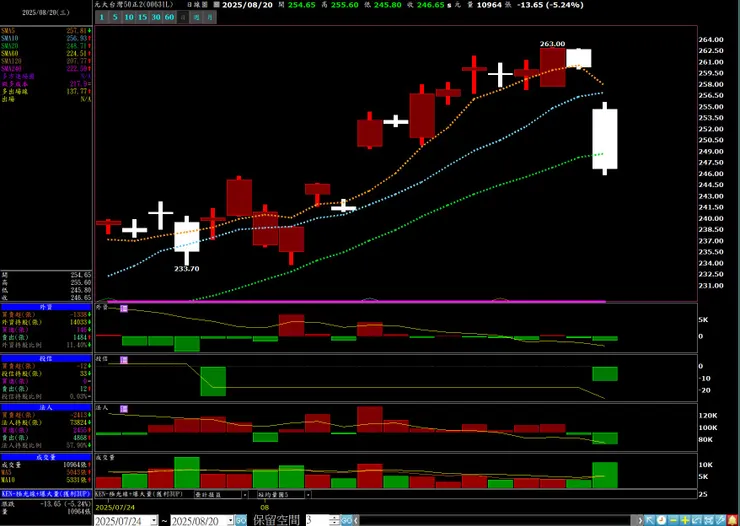Viewport: 740px width, 526px height.
Task: Click the pencil draw icon
Action: [720, 520]
